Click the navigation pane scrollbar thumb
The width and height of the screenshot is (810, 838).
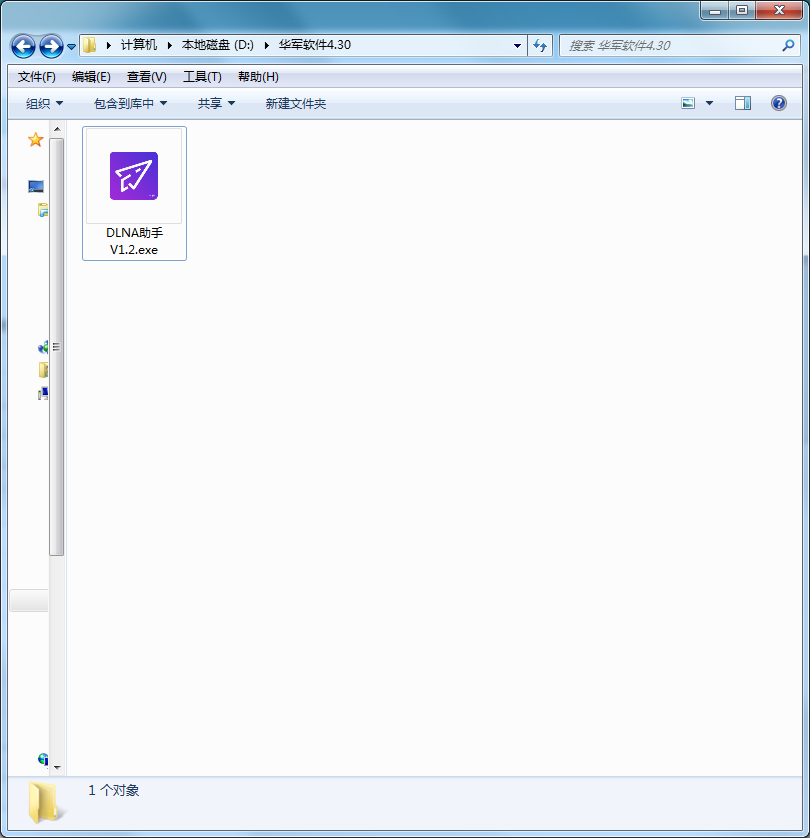pyautogui.click(x=57, y=347)
